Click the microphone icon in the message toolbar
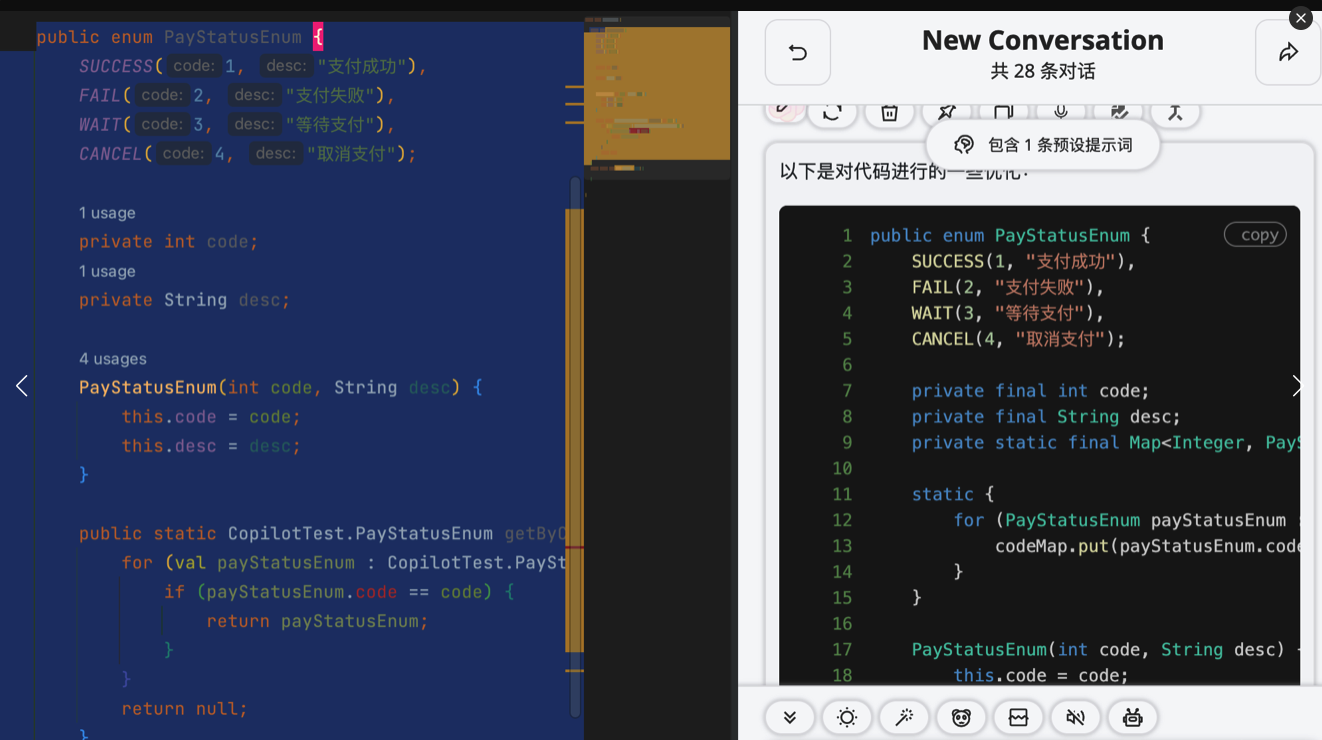Image resolution: width=1322 pixels, height=740 pixels. pyautogui.click(x=1061, y=112)
